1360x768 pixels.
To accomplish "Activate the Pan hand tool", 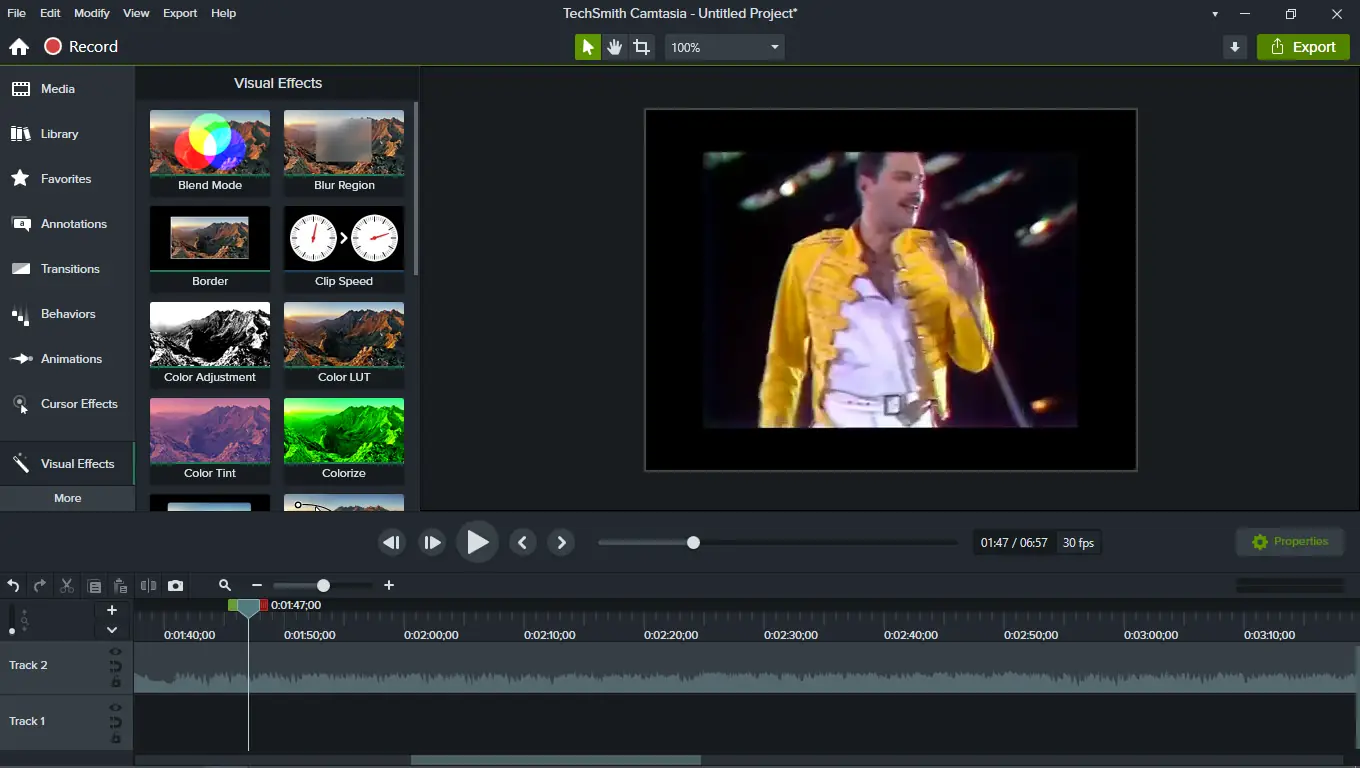I will pyautogui.click(x=614, y=46).
